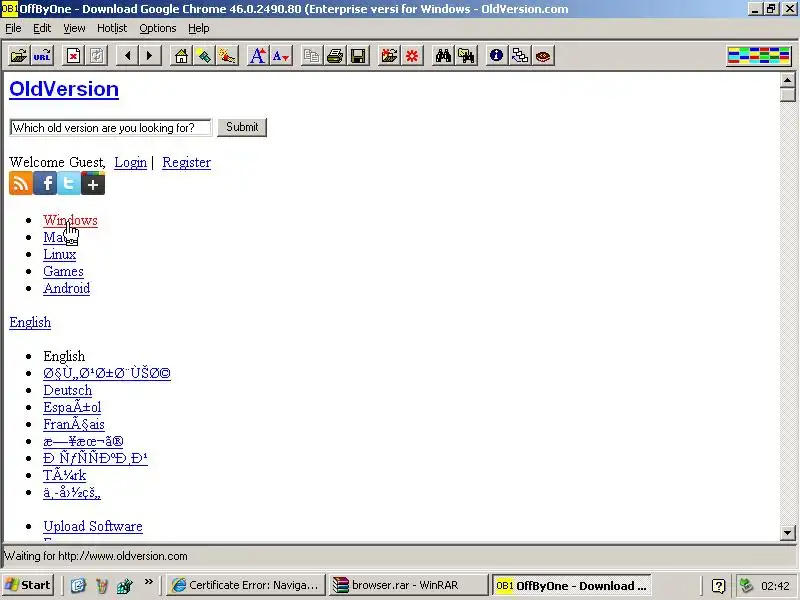Open the Help menu
Screen dimensions: 800x600
[198, 29]
